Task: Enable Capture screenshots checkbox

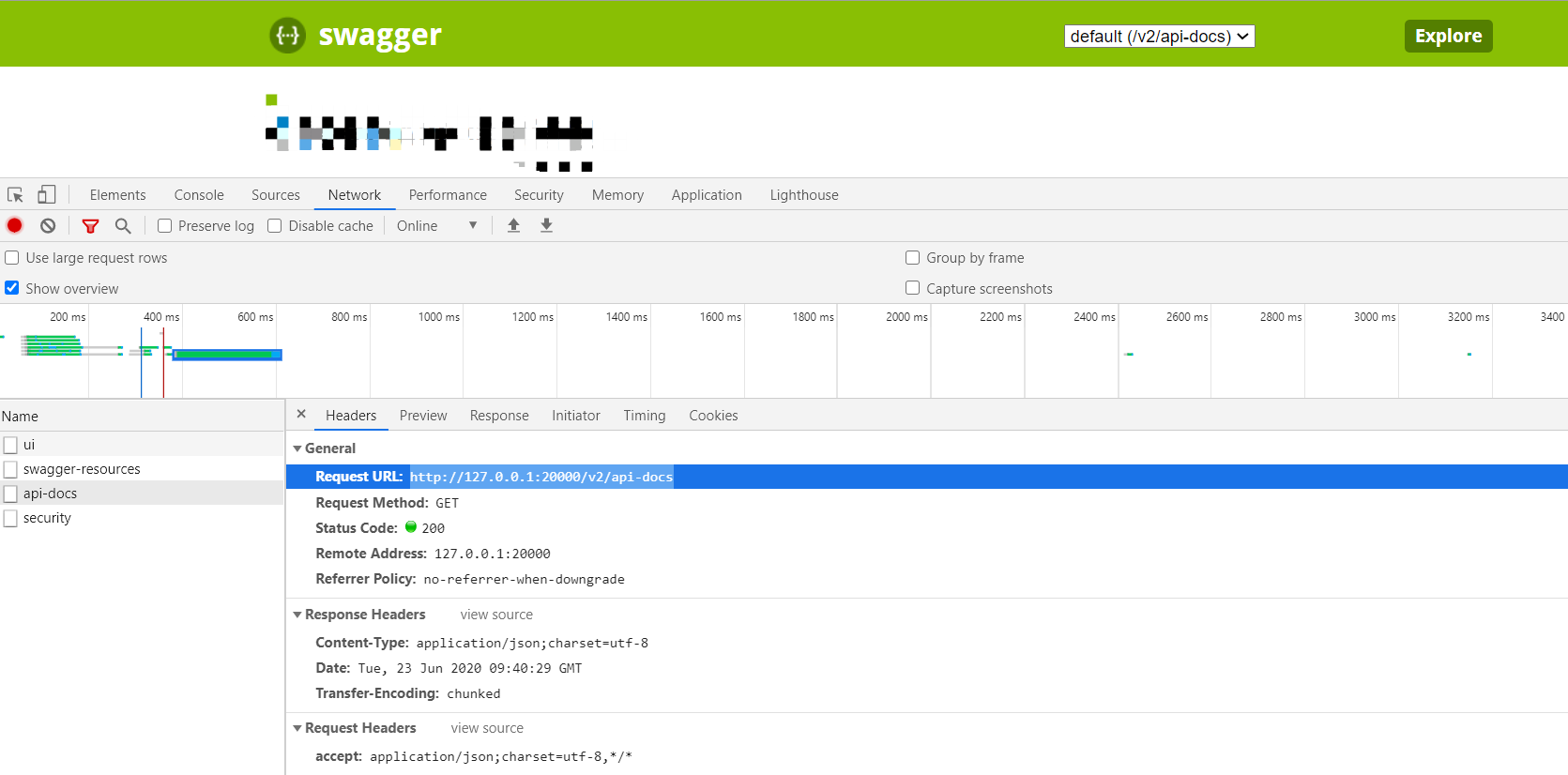Action: 912,288
